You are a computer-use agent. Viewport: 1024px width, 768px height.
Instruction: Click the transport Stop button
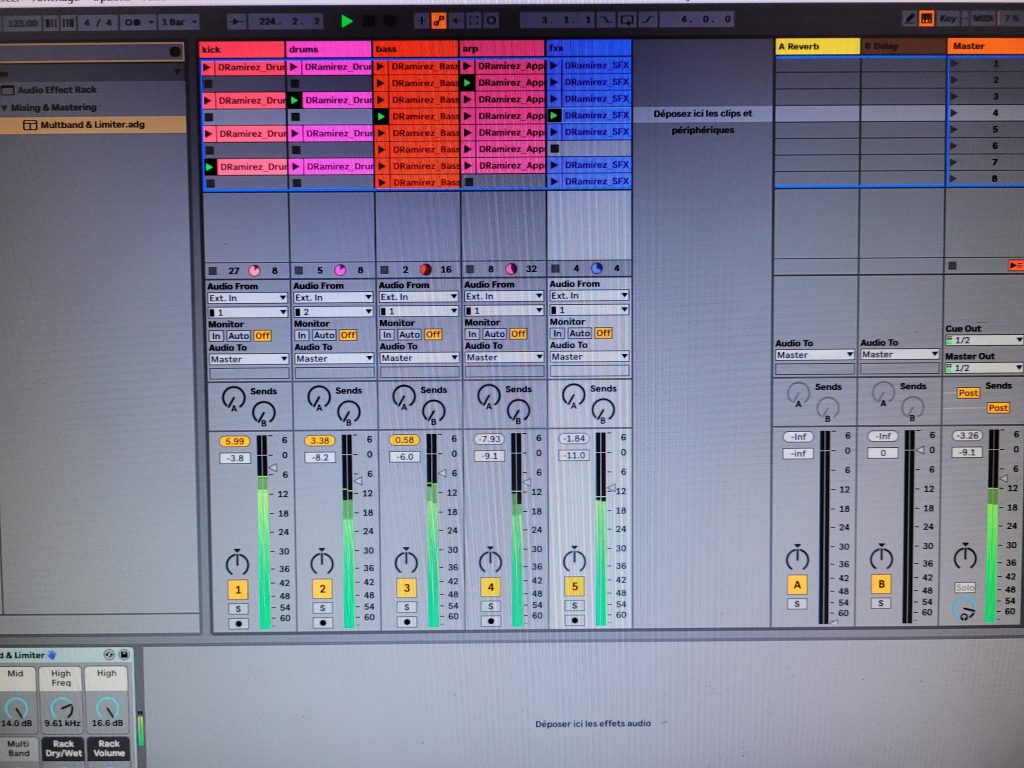pos(368,21)
